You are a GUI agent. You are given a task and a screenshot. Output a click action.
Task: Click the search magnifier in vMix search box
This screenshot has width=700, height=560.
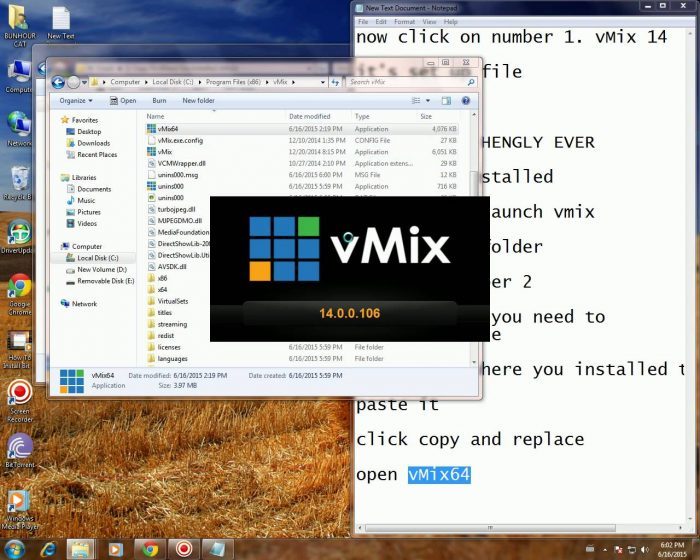(x=471, y=82)
